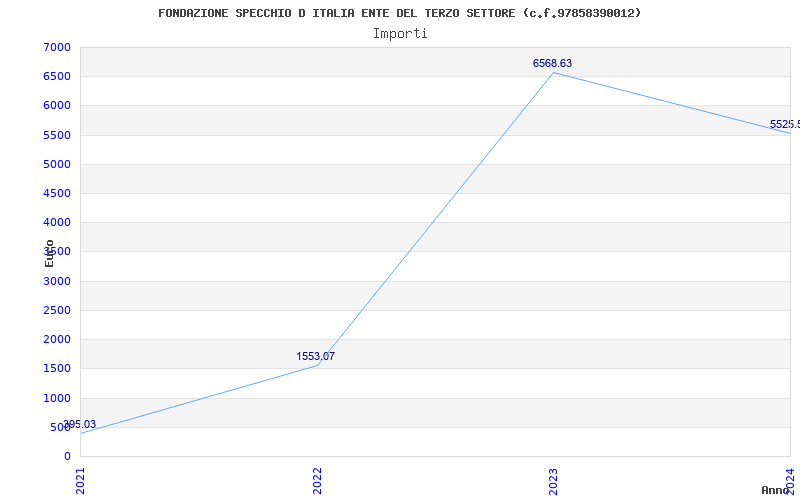Click the Anno axis title

coord(776,490)
